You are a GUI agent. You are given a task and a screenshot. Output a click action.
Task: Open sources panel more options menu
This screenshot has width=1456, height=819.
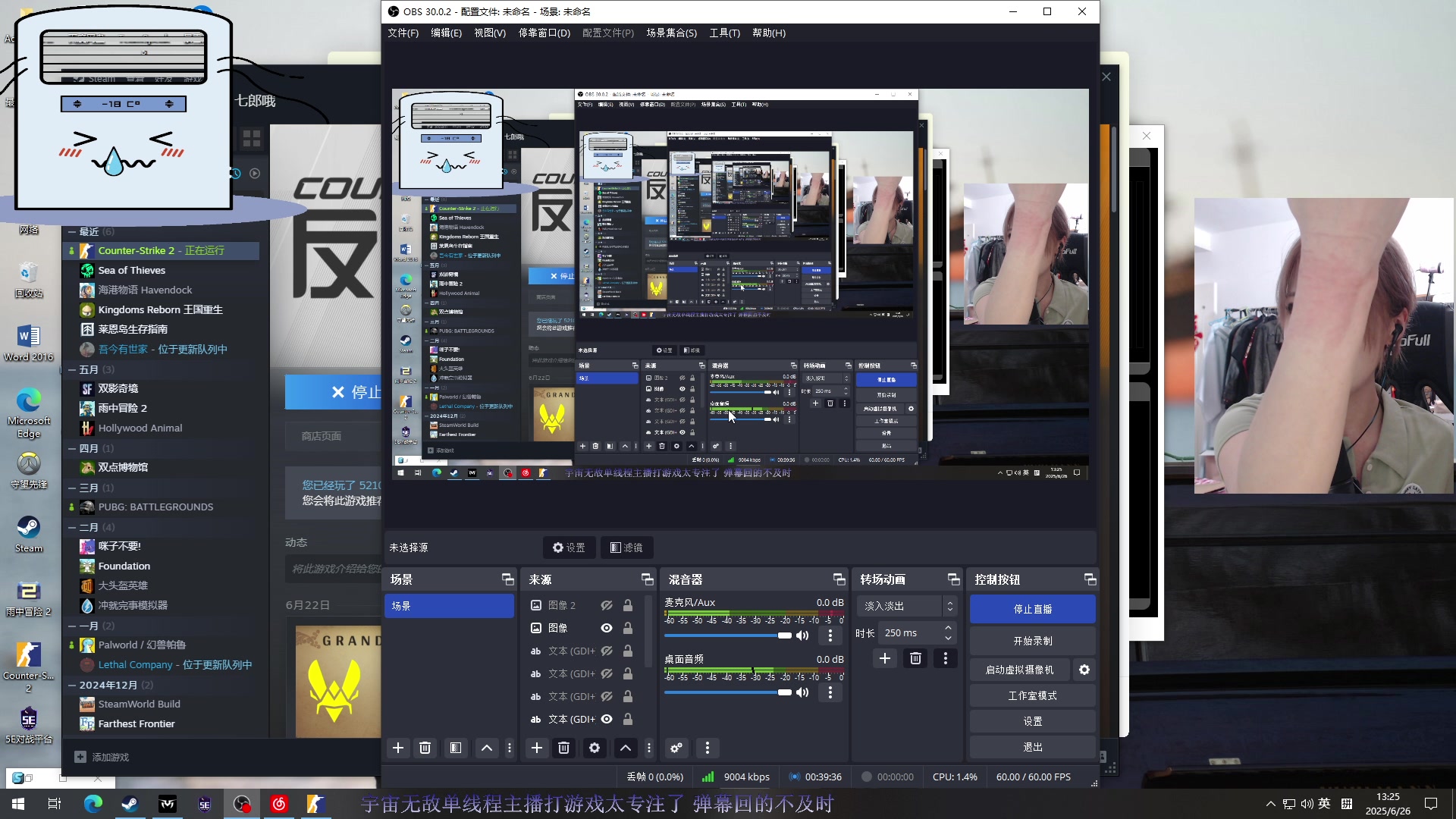click(649, 748)
